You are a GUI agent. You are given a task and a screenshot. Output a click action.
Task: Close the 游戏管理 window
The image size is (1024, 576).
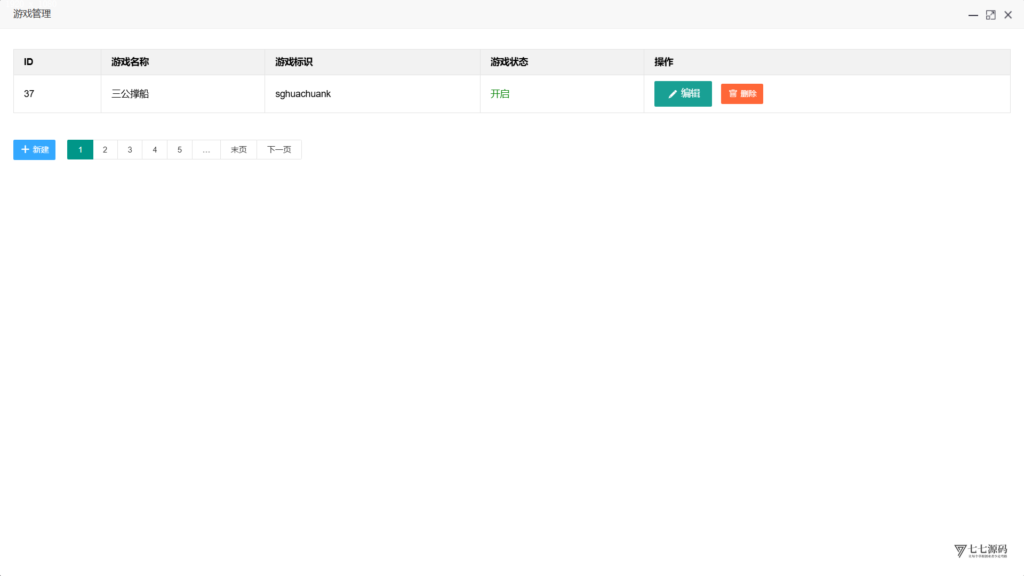coord(1008,14)
